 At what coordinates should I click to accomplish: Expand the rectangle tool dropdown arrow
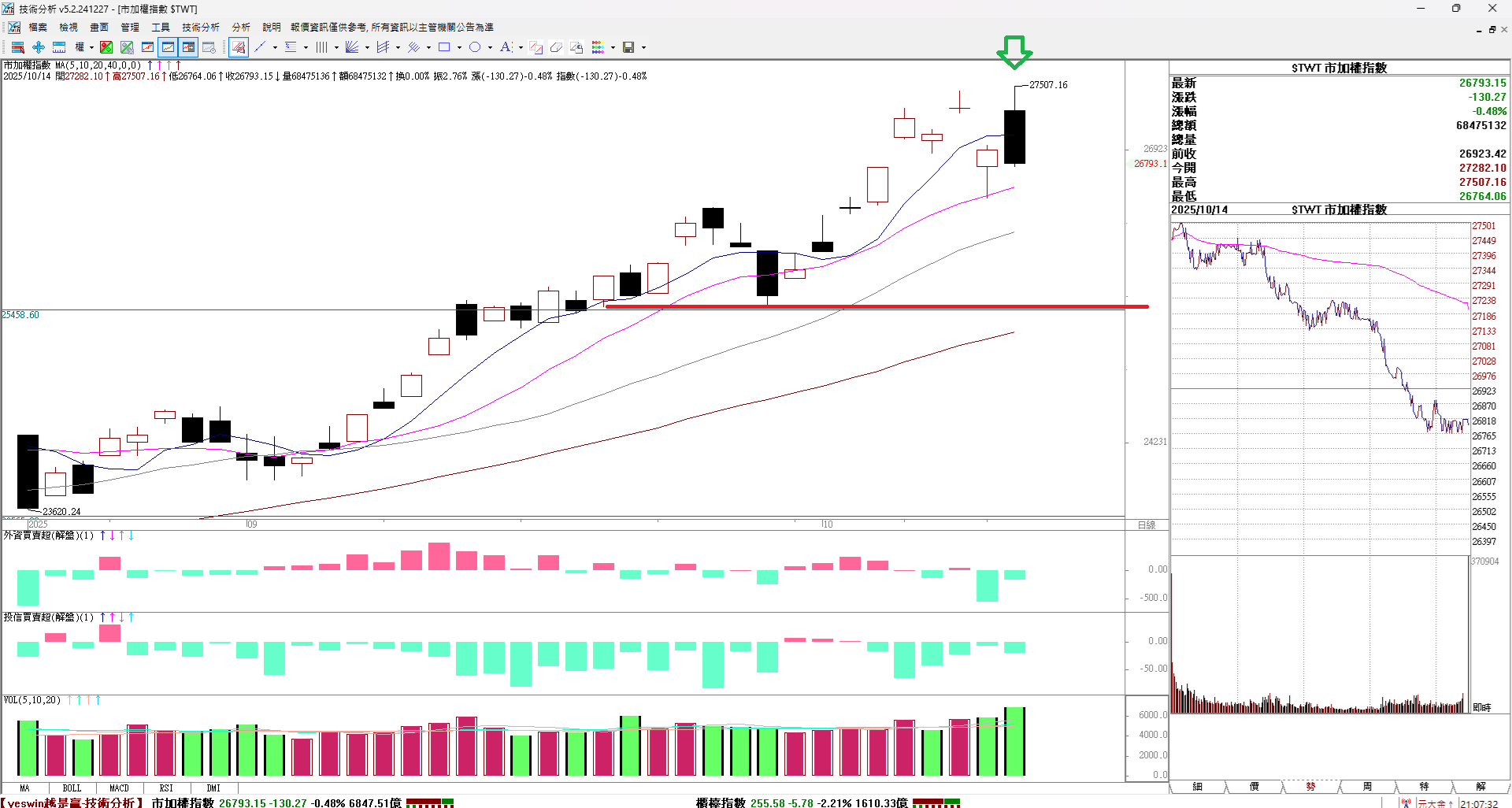point(459,47)
